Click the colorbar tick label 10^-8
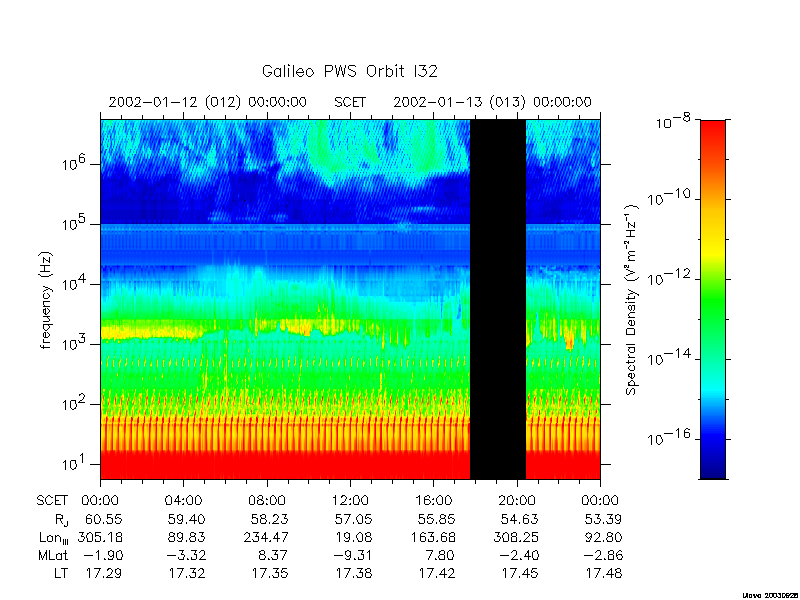This screenshot has height=600, width=800. [x=672, y=120]
